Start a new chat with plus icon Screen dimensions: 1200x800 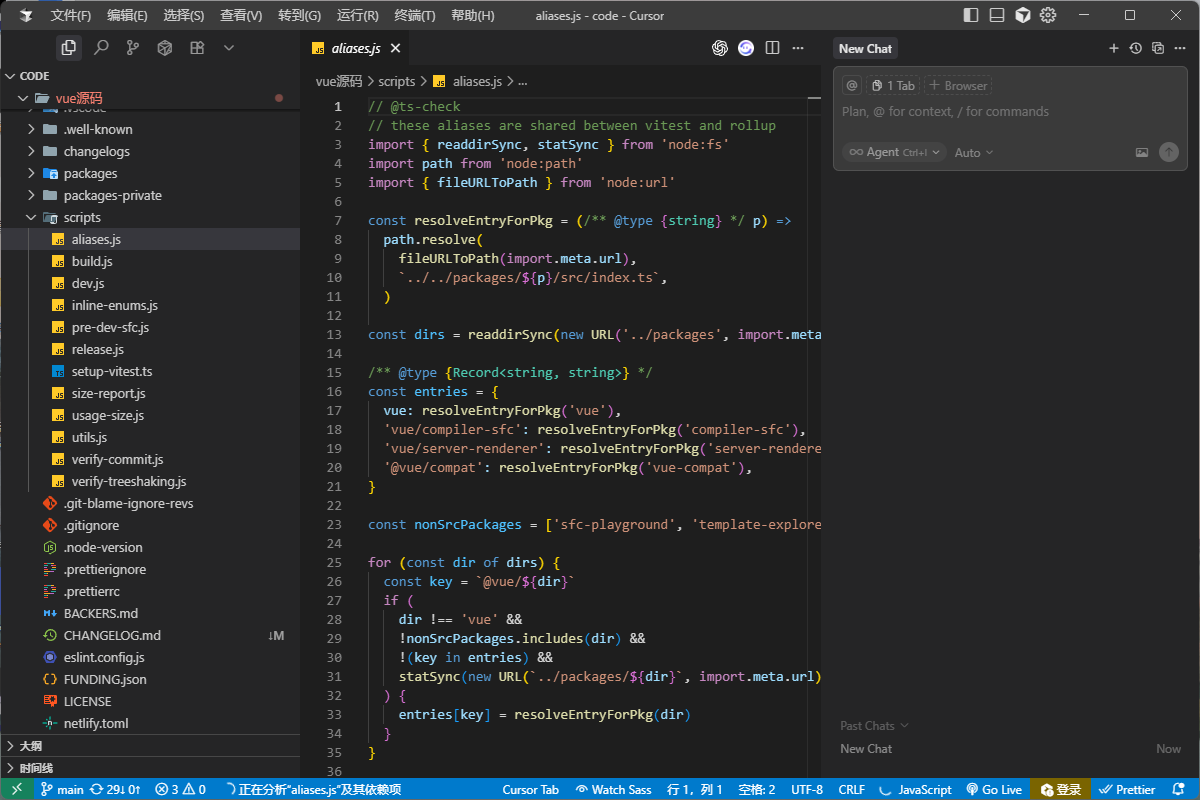coord(1114,48)
